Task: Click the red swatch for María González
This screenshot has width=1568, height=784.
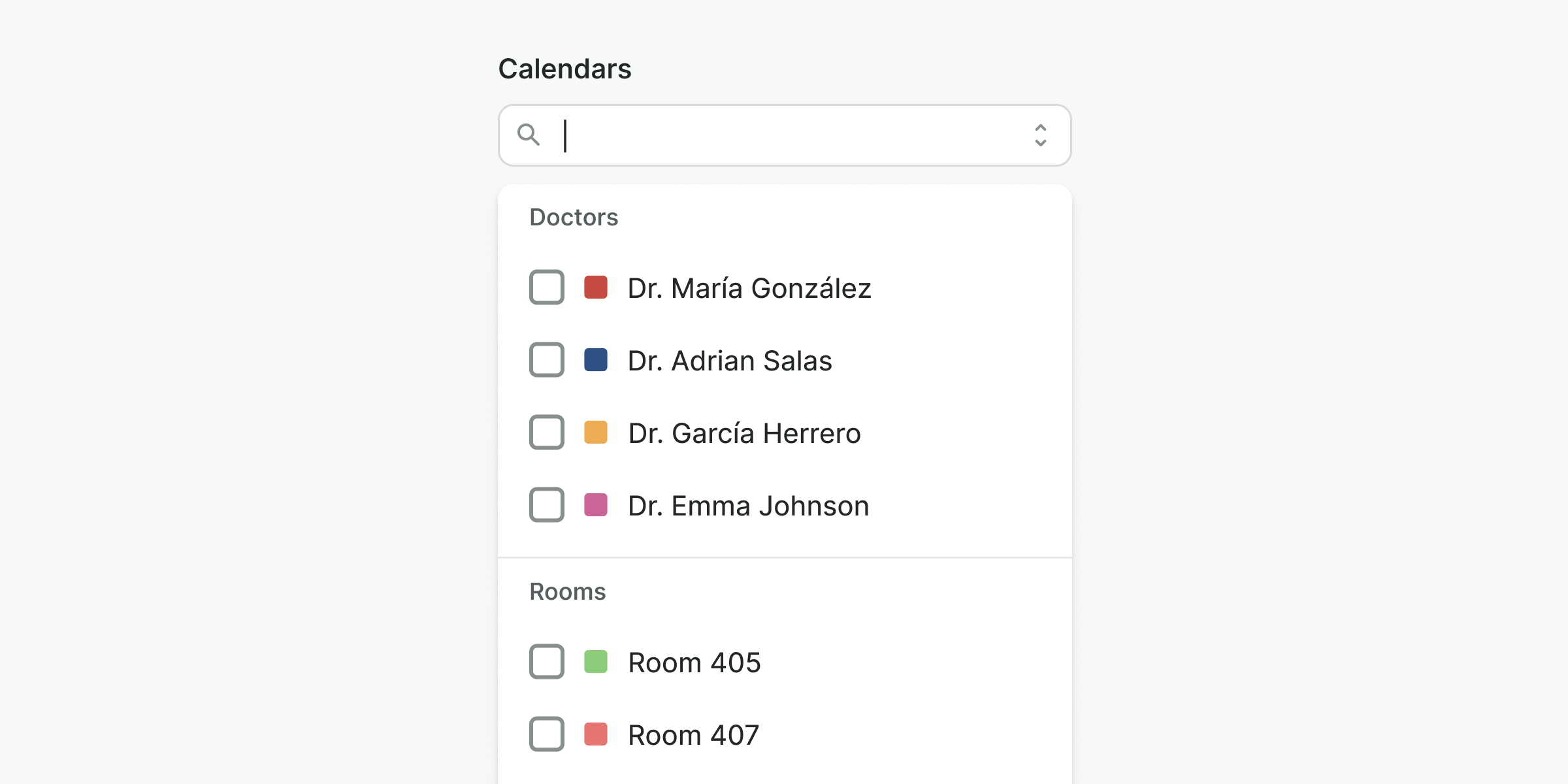Action: click(x=596, y=287)
